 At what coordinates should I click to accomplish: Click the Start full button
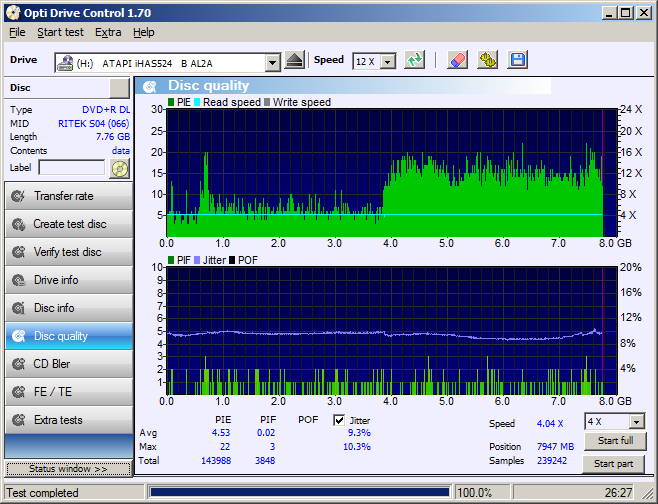click(x=615, y=441)
